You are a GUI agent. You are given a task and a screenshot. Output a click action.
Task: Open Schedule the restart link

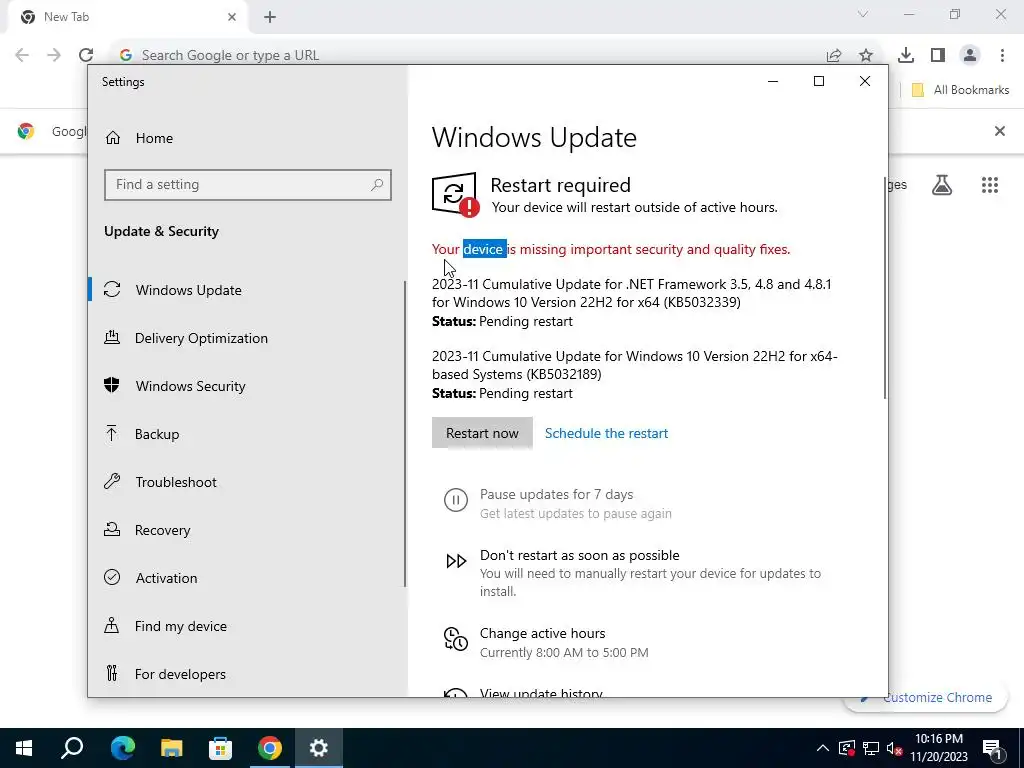606,434
